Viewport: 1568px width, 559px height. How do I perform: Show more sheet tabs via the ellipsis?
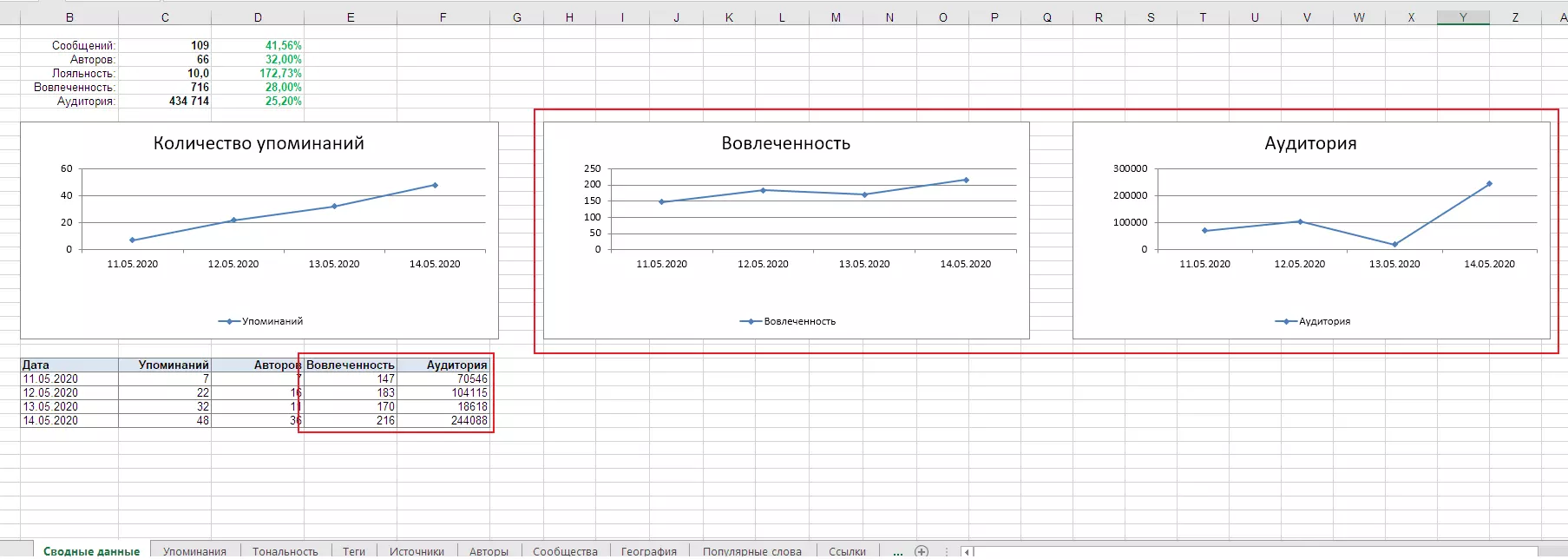coord(897,551)
